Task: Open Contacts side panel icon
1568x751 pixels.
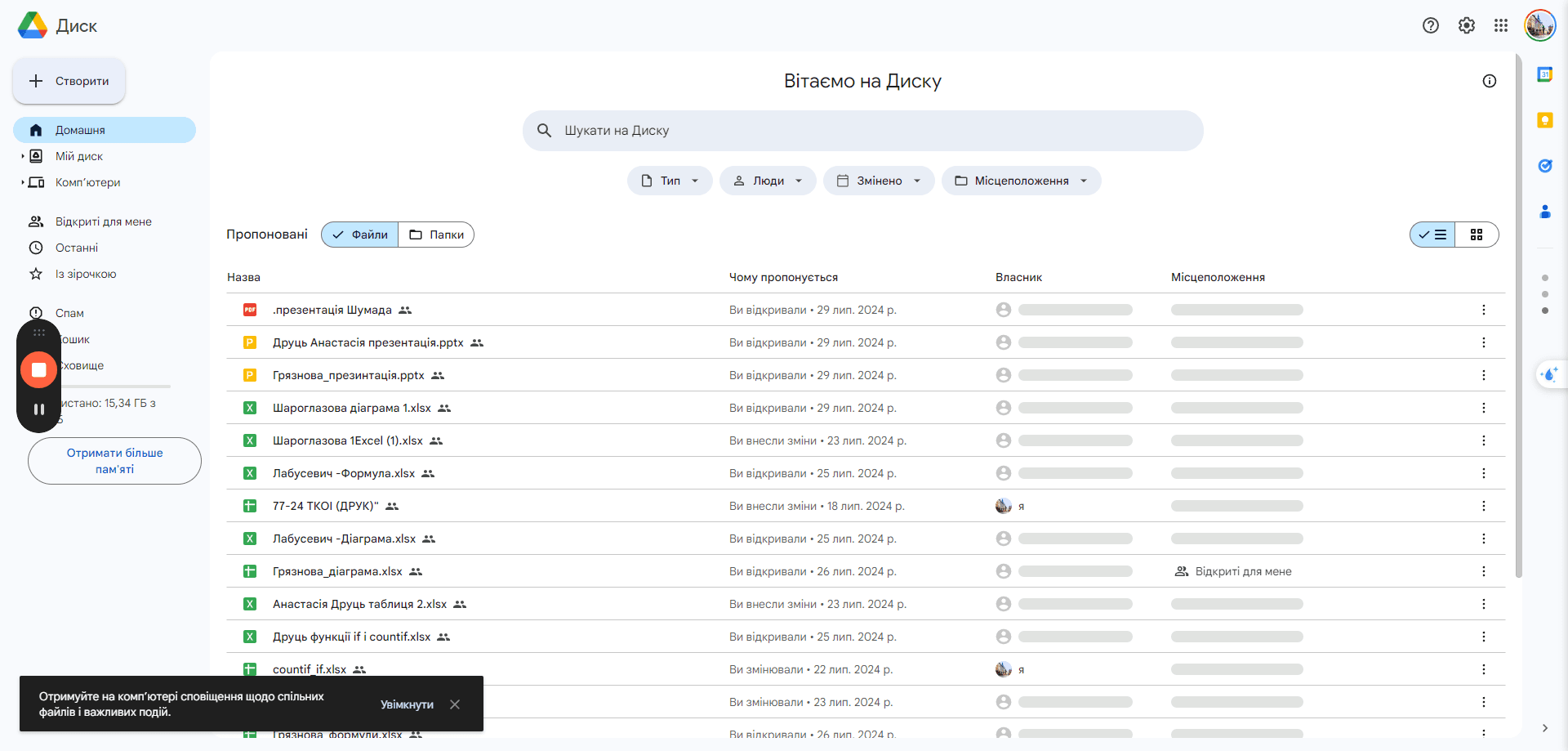Action: coord(1544,212)
